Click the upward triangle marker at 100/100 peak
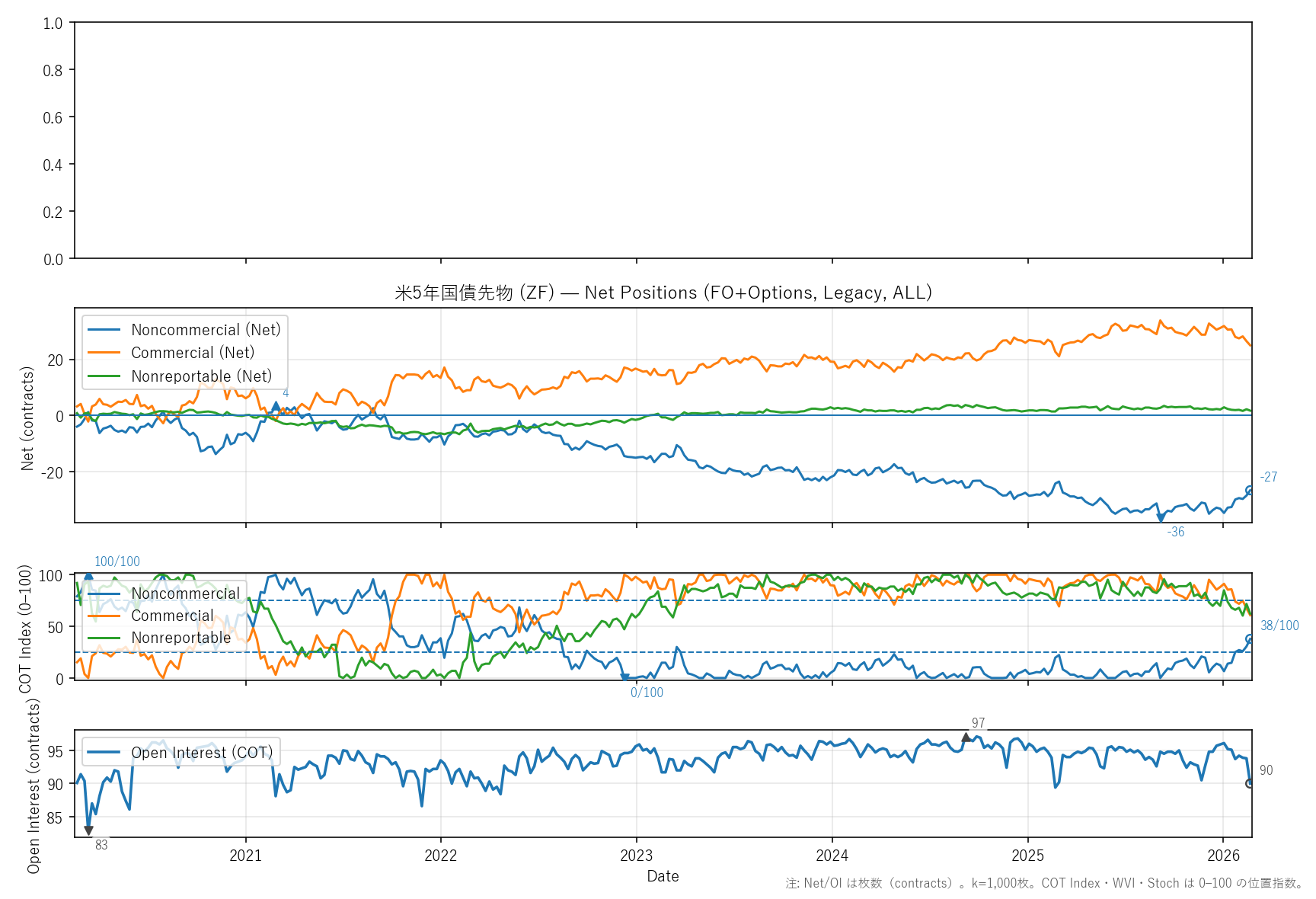 click(89, 576)
